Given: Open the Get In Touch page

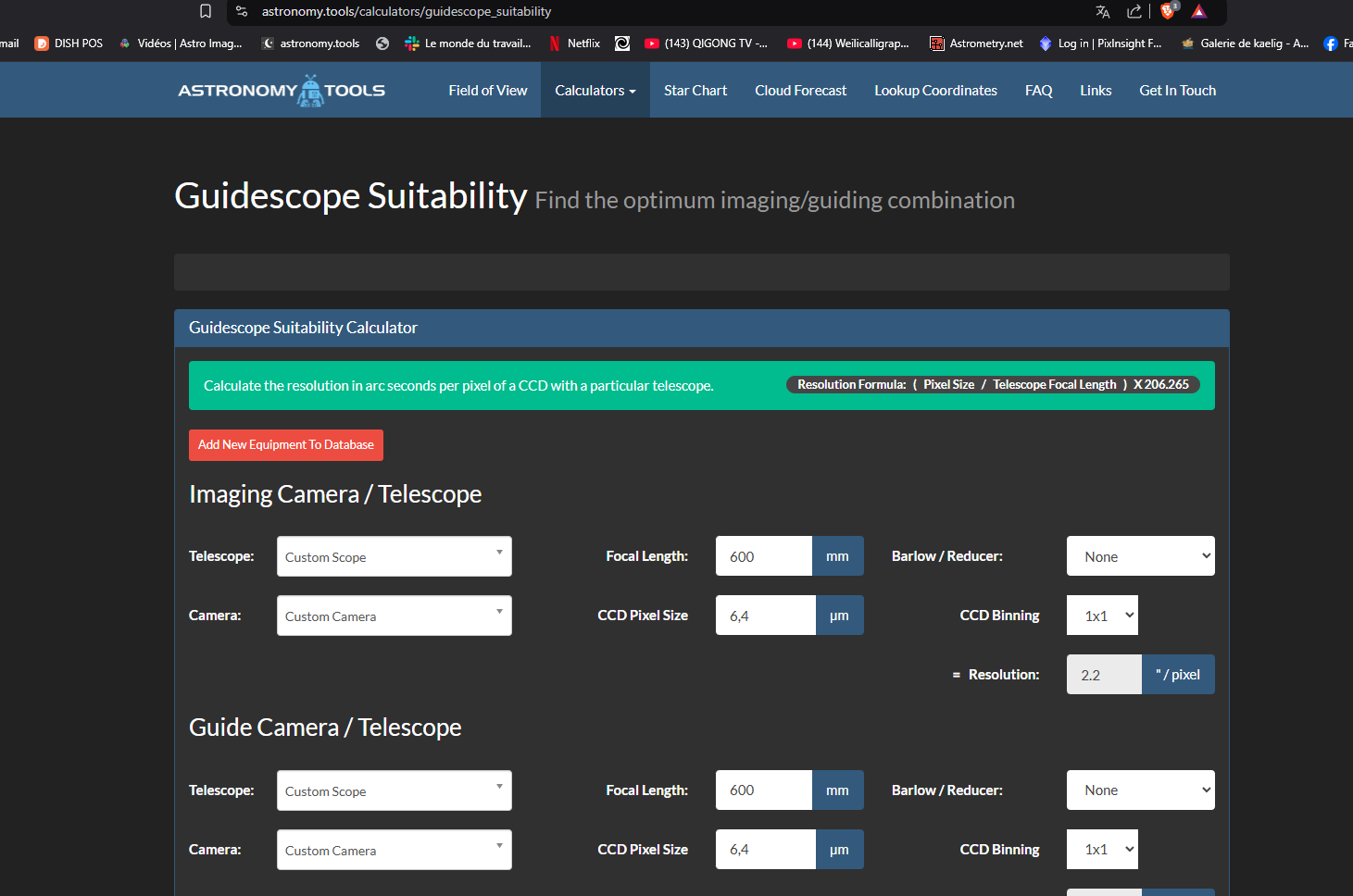Looking at the screenshot, I should coord(1178,91).
